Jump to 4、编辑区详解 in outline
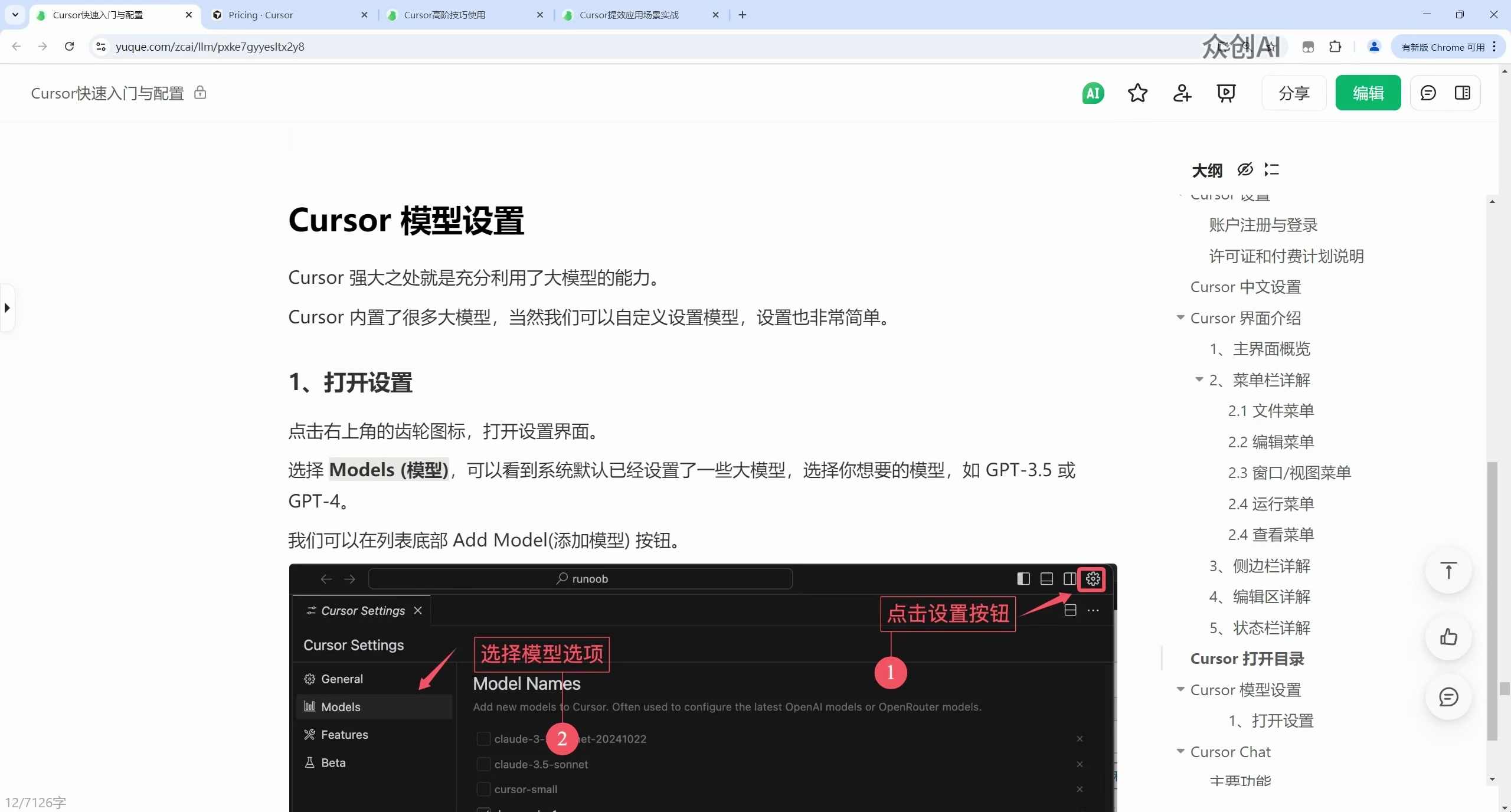 [x=1260, y=597]
